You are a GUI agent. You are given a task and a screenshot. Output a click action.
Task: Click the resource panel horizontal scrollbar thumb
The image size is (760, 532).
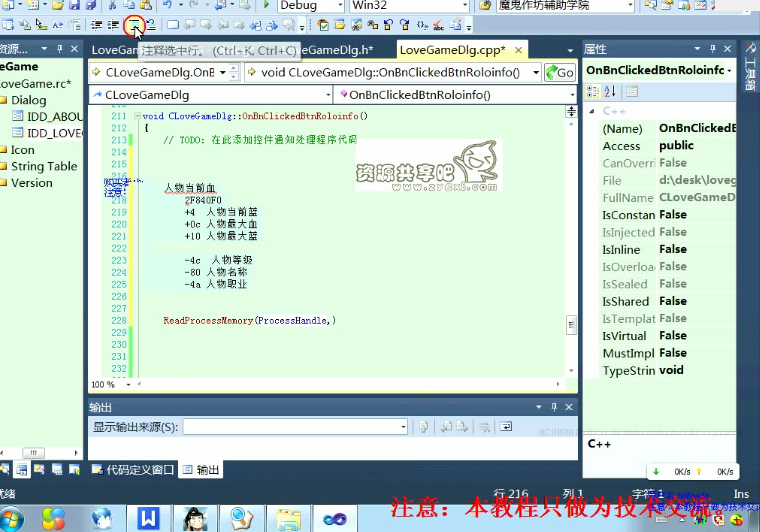click(x=33, y=453)
